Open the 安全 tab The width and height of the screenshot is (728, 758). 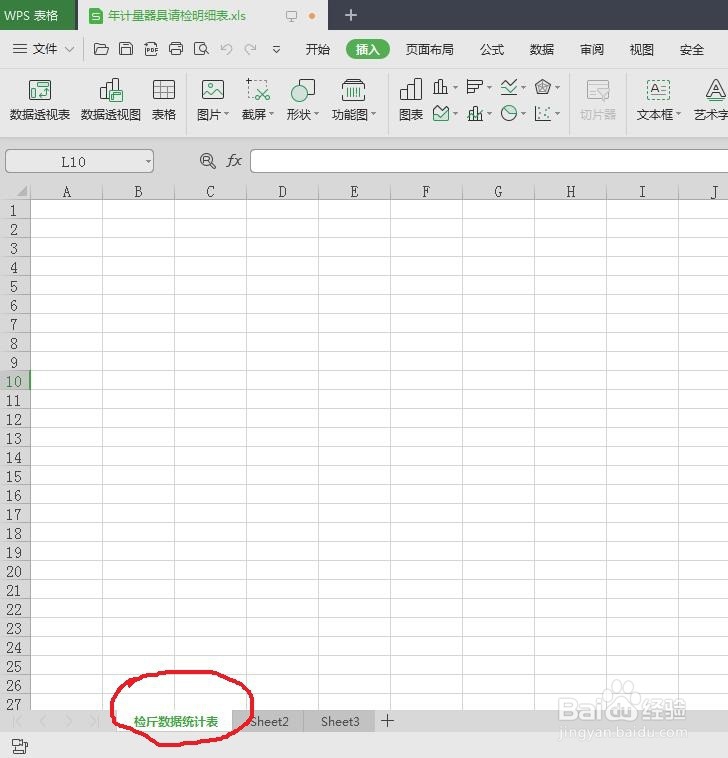692,49
